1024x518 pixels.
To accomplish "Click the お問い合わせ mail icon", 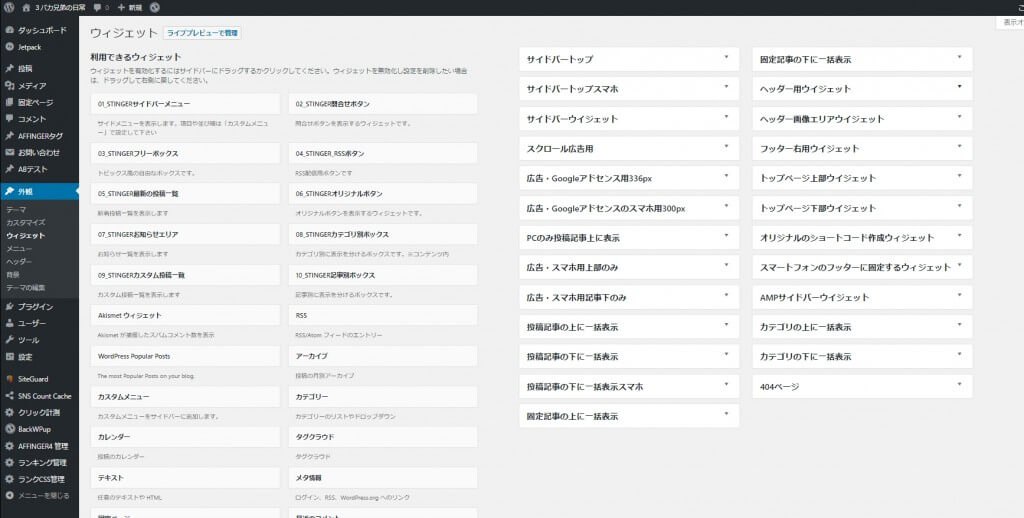I will (9, 152).
